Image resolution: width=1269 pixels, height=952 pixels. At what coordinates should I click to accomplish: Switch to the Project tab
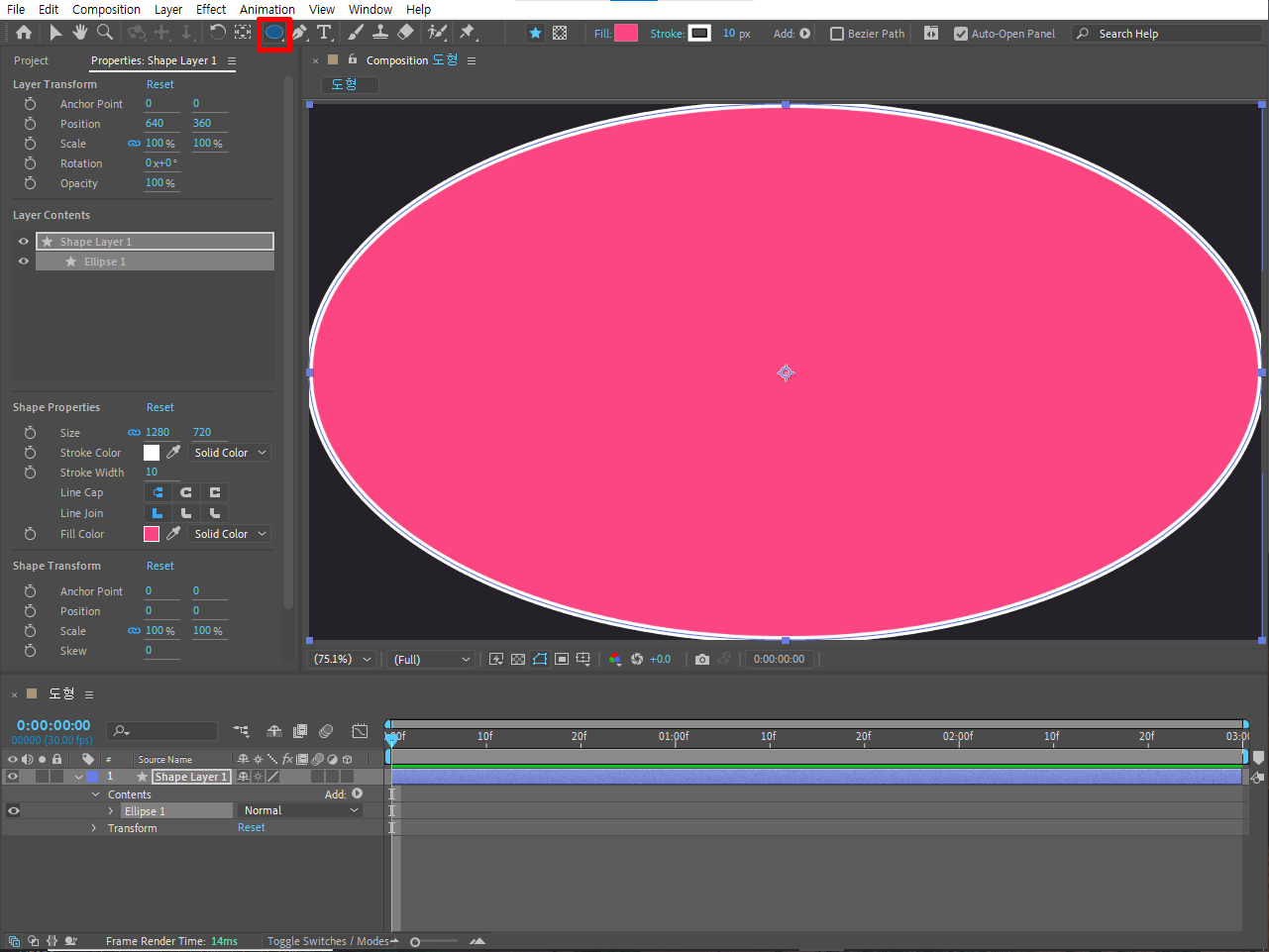[x=31, y=60]
